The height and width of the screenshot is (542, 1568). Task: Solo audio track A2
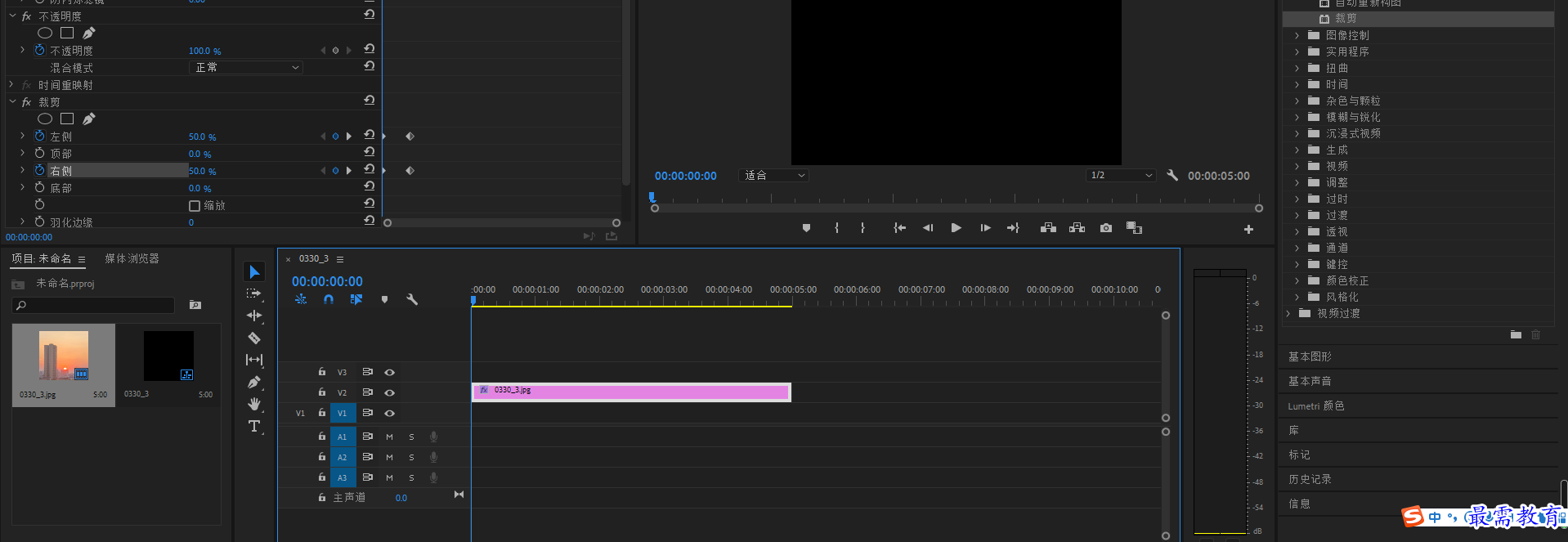[411, 457]
